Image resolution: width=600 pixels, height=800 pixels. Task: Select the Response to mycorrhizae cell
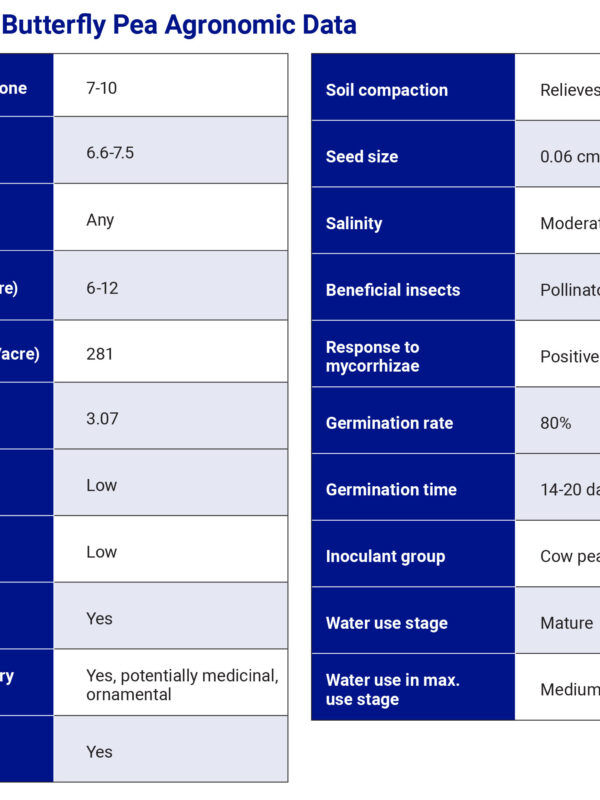point(372,357)
